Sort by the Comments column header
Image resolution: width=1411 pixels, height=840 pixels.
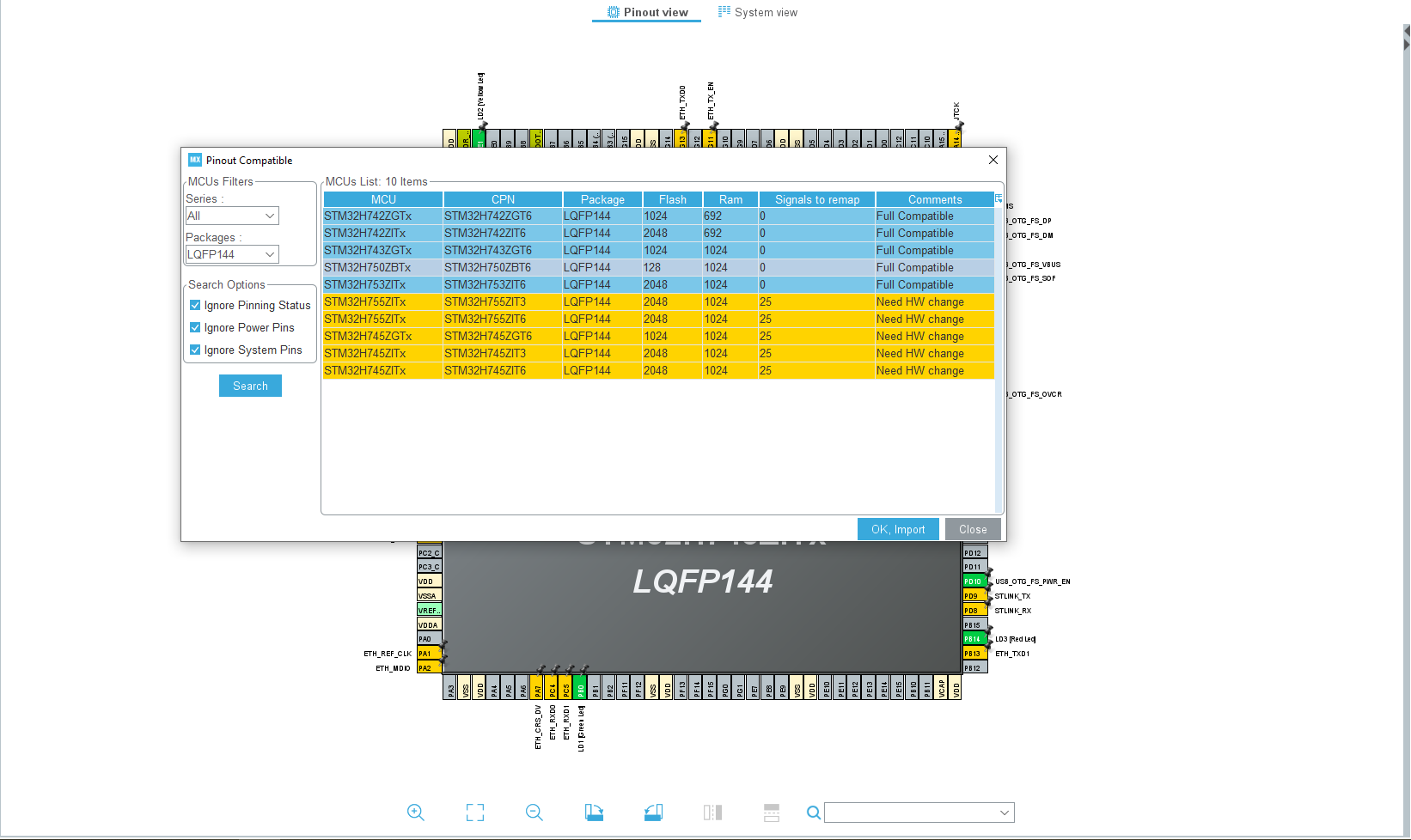point(935,199)
